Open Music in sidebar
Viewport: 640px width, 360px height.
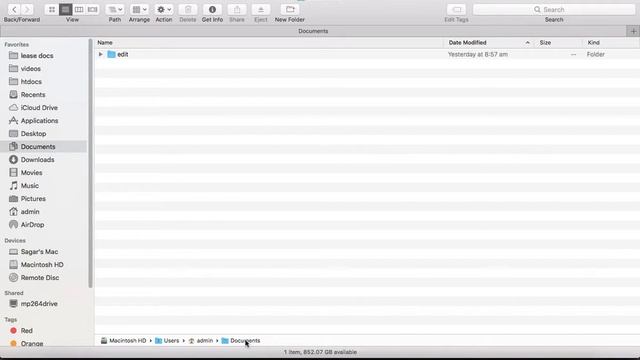(x=29, y=186)
